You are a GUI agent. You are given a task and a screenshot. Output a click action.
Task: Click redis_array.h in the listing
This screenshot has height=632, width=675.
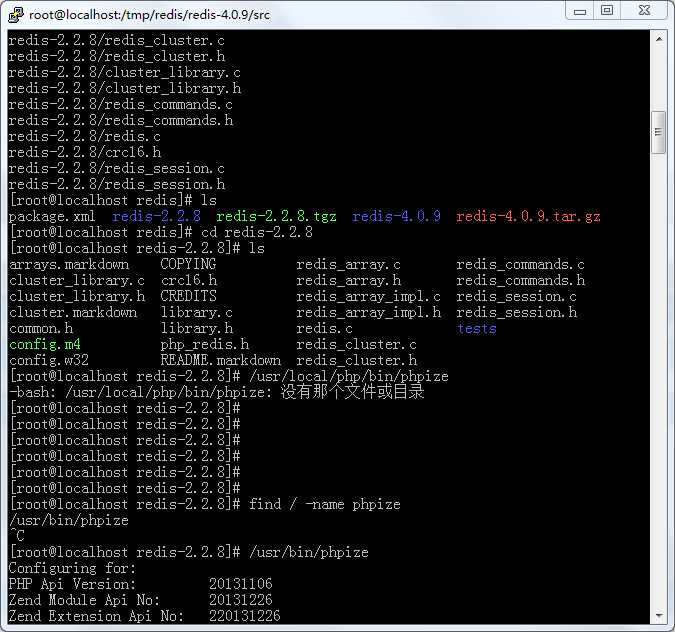[348, 280]
